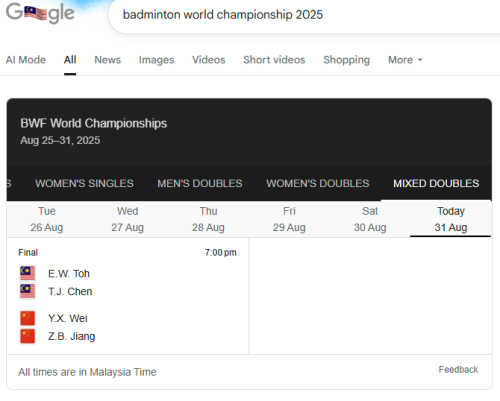Viewport: 500px width, 401px height.
Task: Click the Feedback link
Action: coord(458,370)
